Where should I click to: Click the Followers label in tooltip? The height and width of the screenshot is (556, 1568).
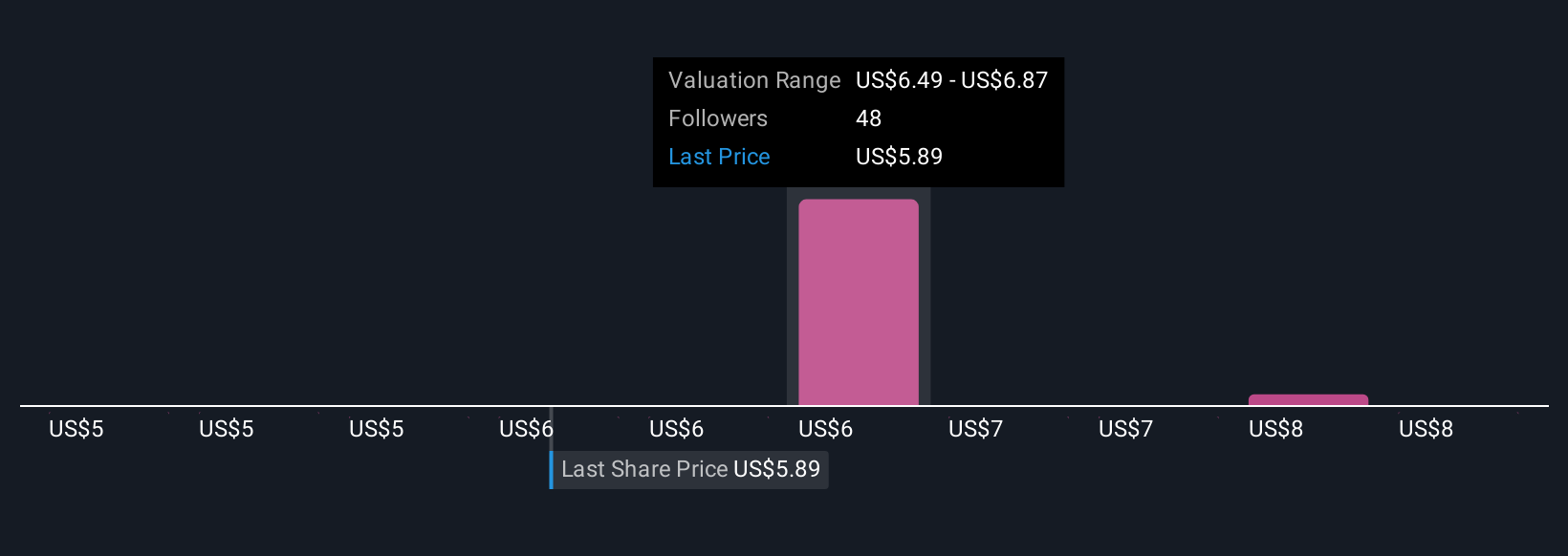pyautogui.click(x=718, y=118)
